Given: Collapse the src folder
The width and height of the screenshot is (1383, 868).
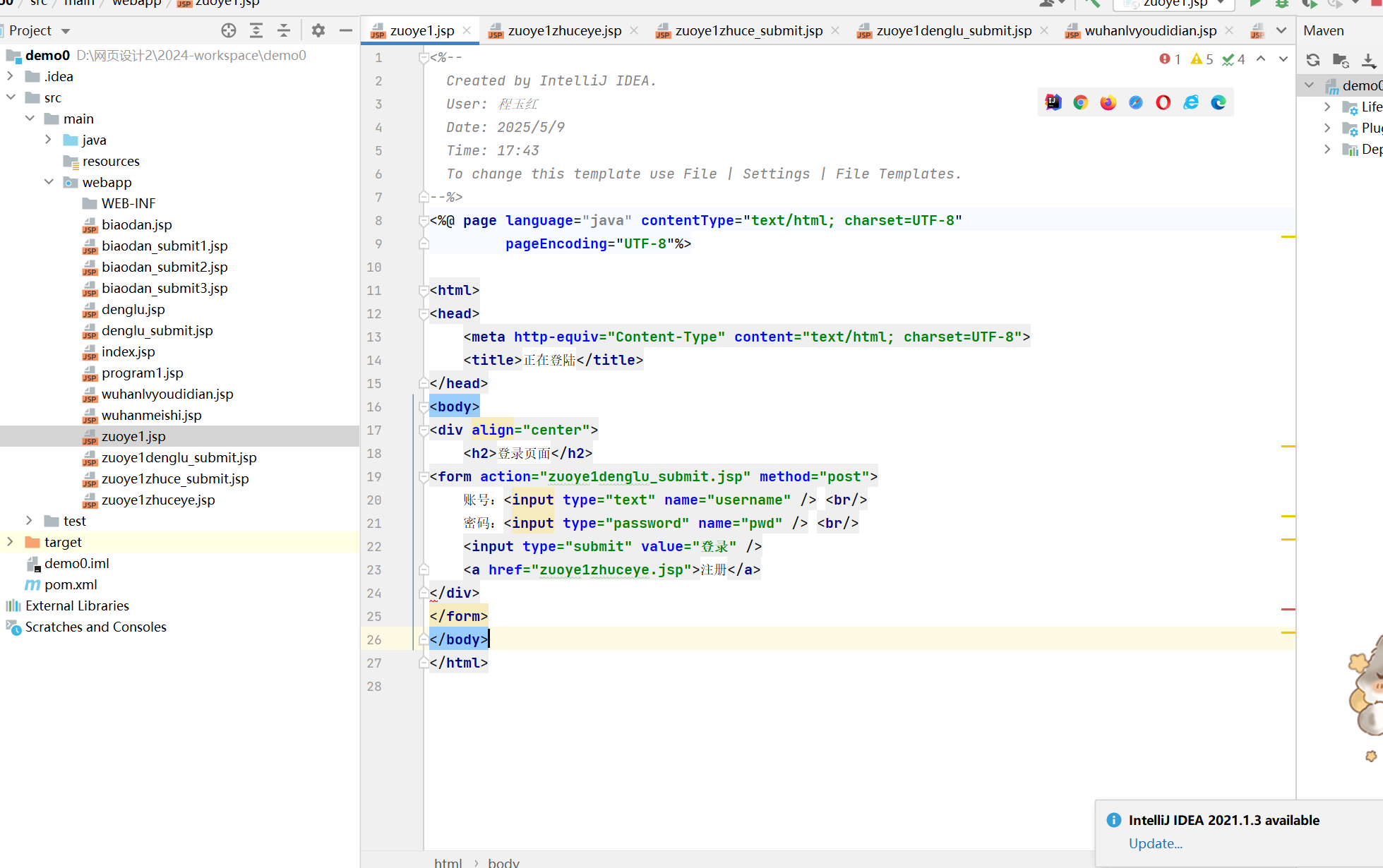Looking at the screenshot, I should pos(11,97).
